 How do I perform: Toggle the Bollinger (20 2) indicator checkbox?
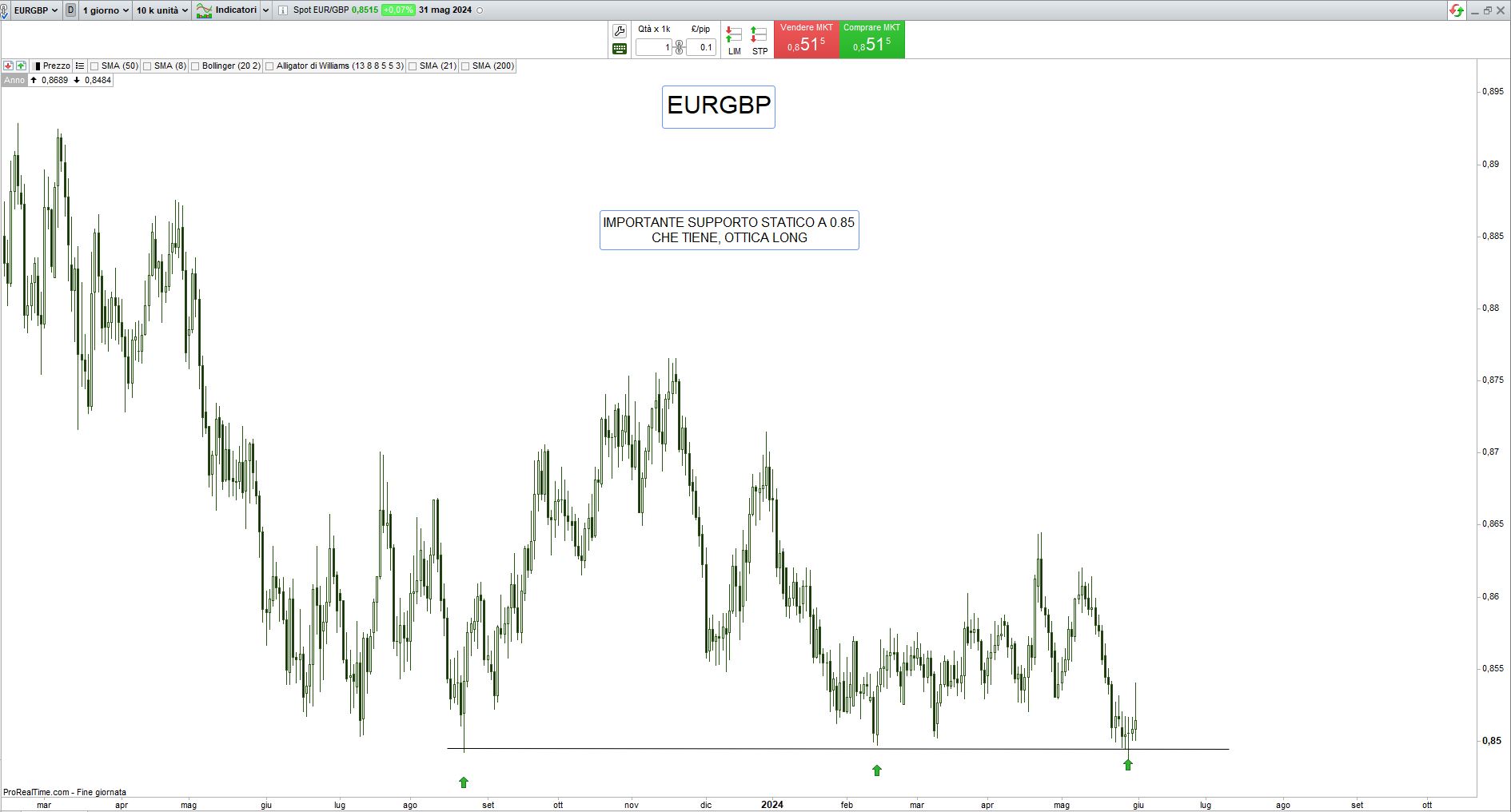(195, 66)
